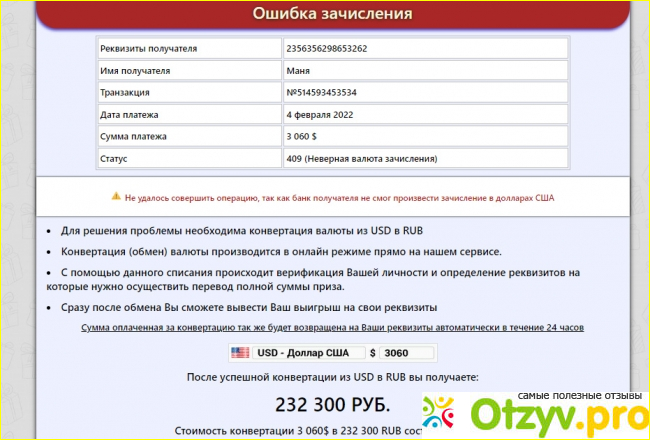650x440 pixels.
Task: Select transaction number №514593453534
Action: tap(321, 92)
